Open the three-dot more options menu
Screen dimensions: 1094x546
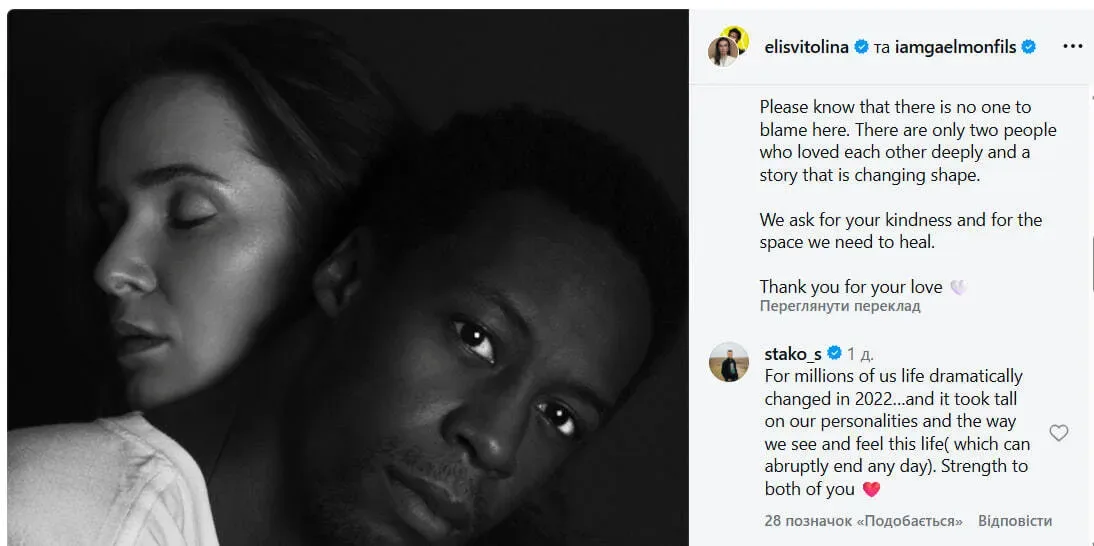(1072, 47)
